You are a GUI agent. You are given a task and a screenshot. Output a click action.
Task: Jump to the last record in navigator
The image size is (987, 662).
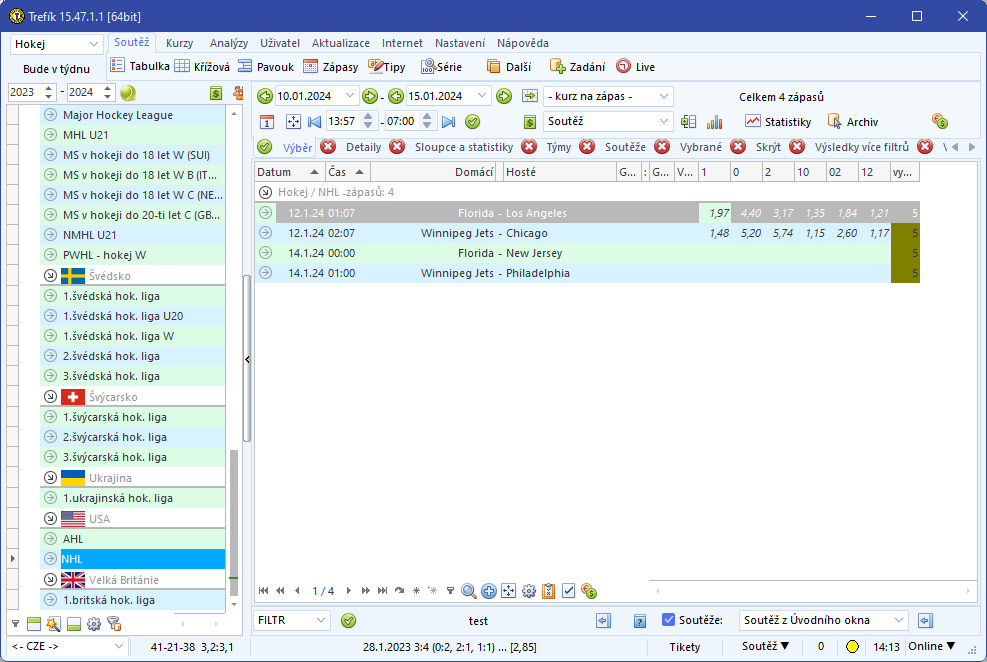[x=382, y=591]
